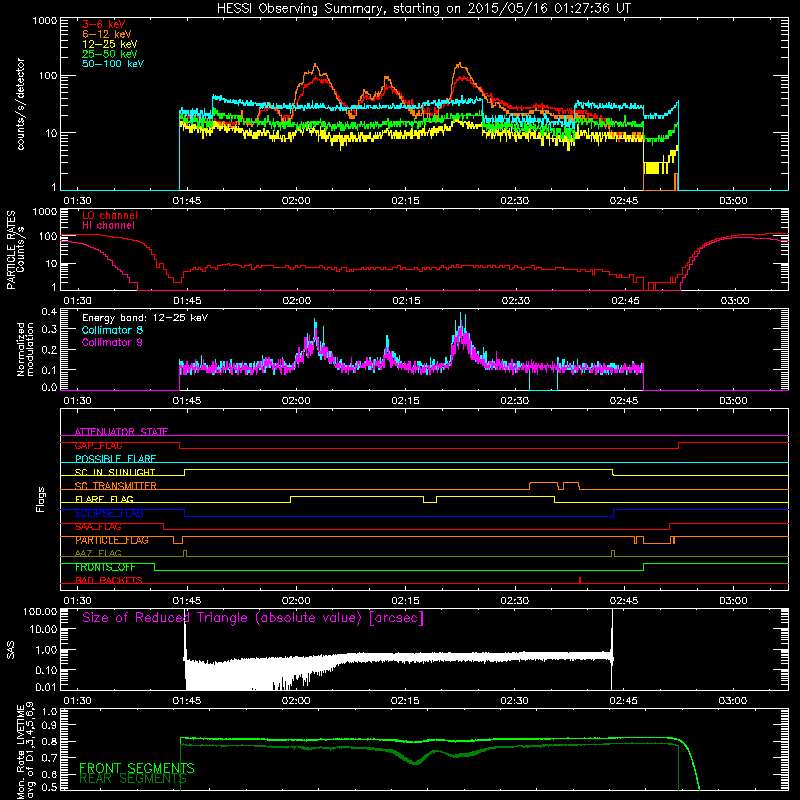Click the FRONT SEGMENTS legend entry
Screen dimensions: 800x800
(137, 768)
